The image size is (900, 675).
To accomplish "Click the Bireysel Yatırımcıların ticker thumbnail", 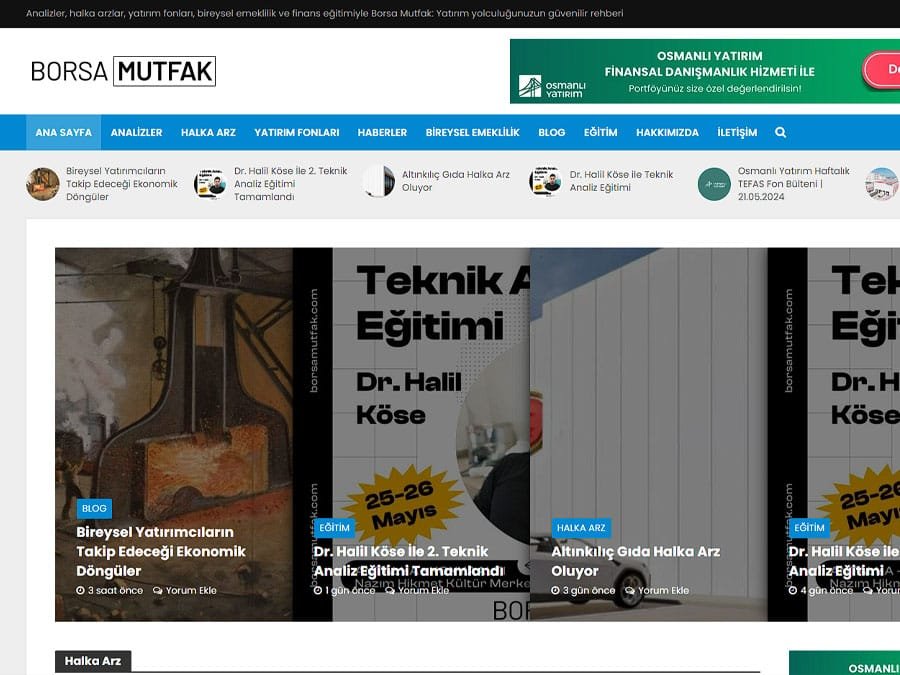I will [x=42, y=184].
